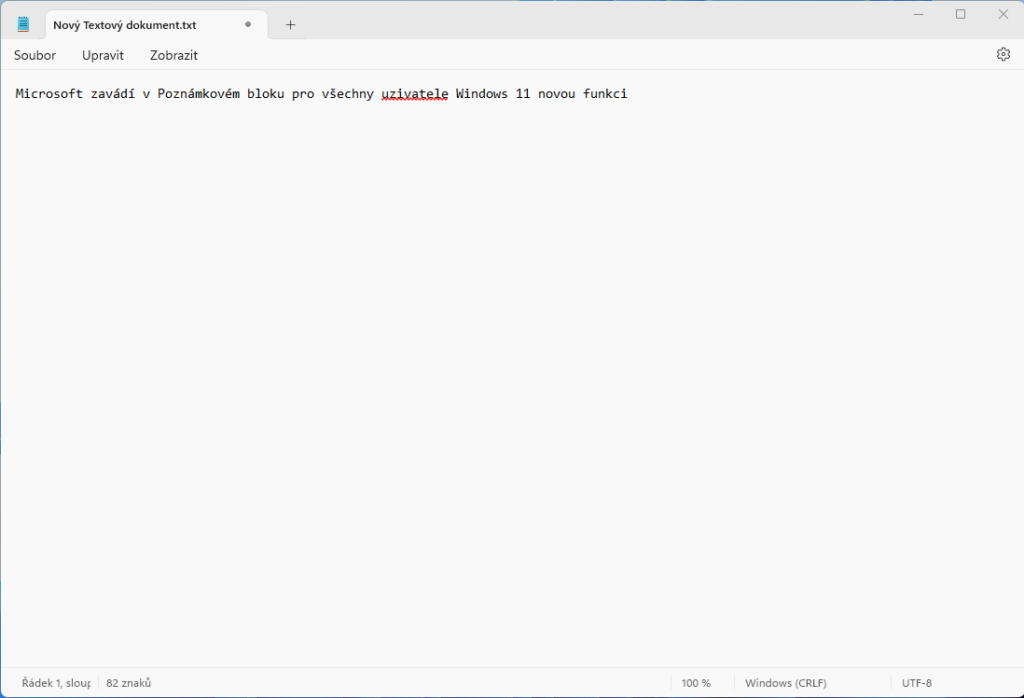The image size is (1024, 698).
Task: Click the Notepad app icon in title bar
Action: tap(24, 25)
